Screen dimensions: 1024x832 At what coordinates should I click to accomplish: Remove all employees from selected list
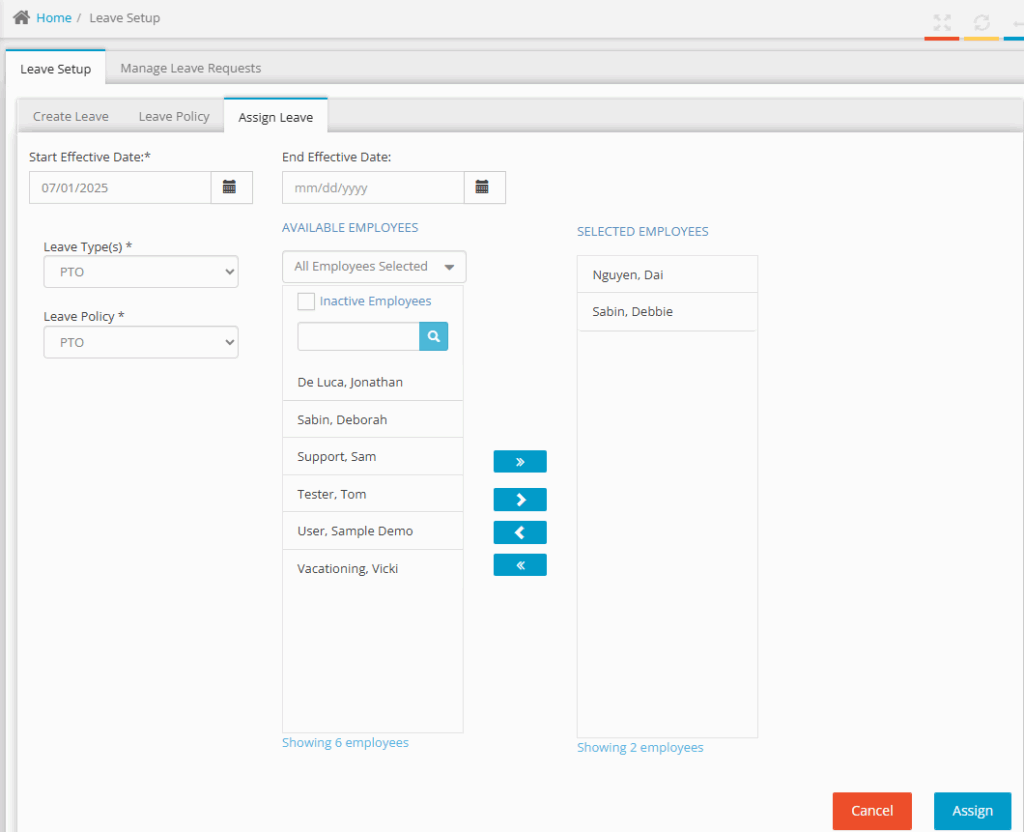point(520,565)
